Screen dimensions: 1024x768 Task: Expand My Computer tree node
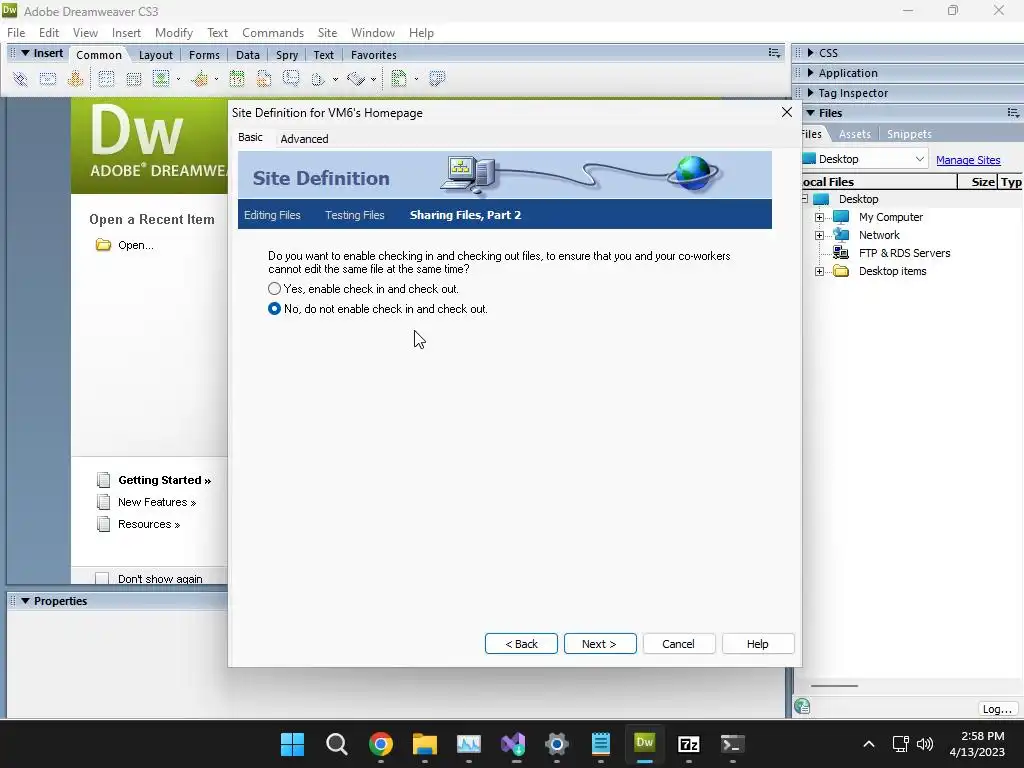tap(819, 217)
